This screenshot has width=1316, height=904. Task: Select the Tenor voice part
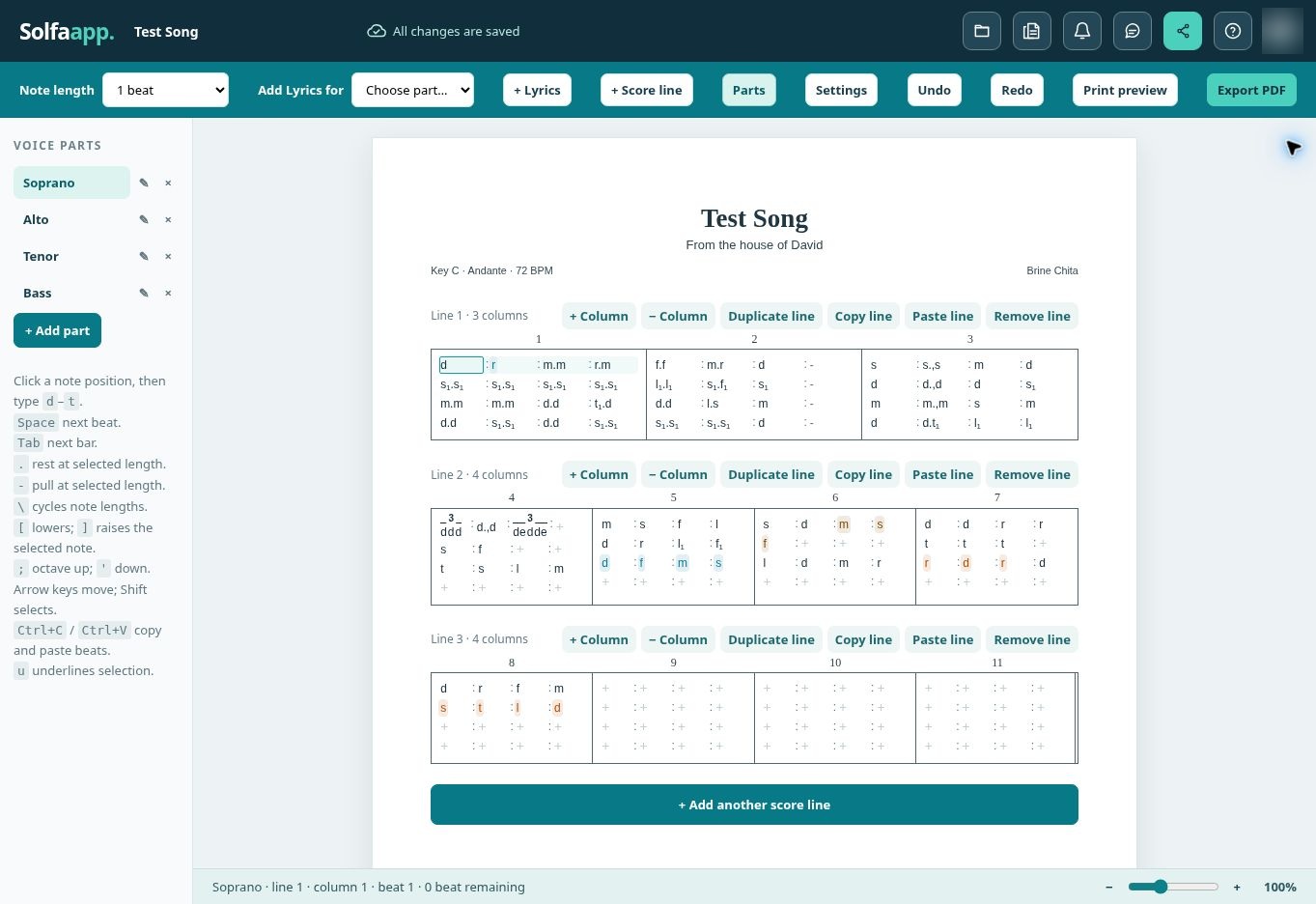(x=71, y=256)
